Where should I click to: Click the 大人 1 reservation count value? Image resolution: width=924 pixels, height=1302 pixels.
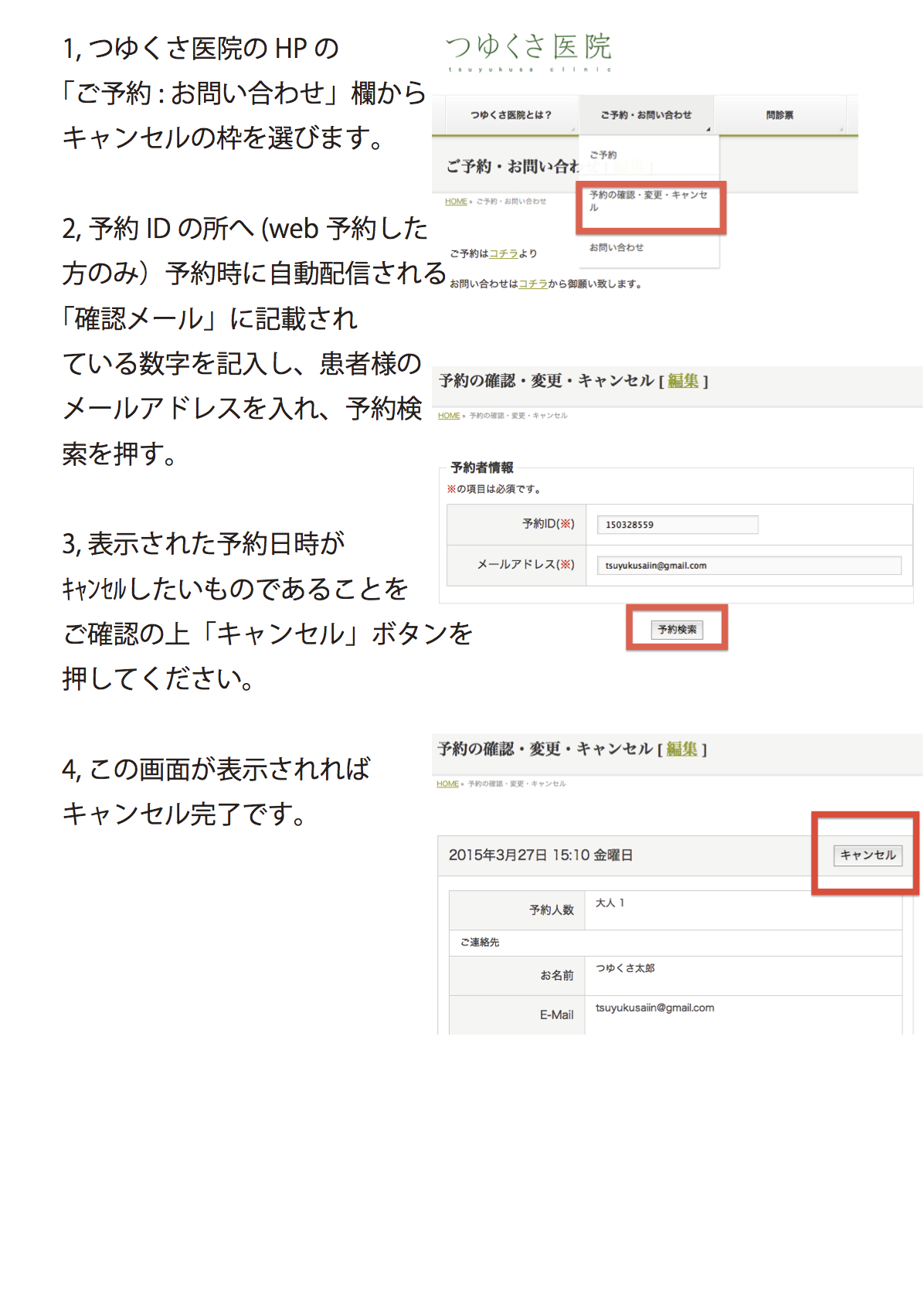tap(610, 903)
